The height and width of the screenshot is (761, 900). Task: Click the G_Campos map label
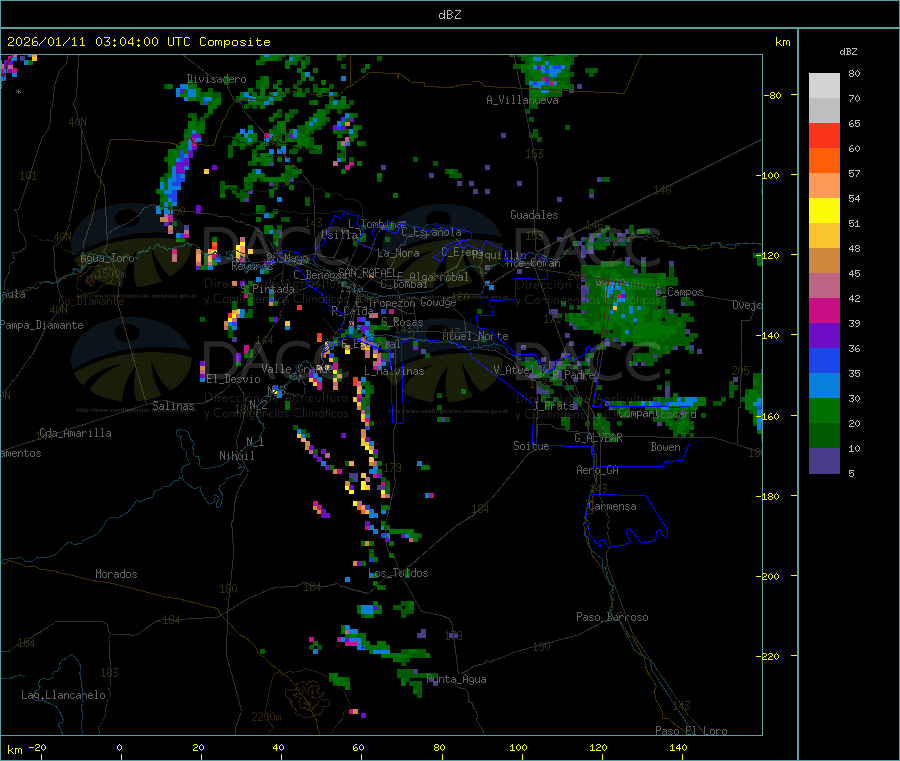[679, 292]
